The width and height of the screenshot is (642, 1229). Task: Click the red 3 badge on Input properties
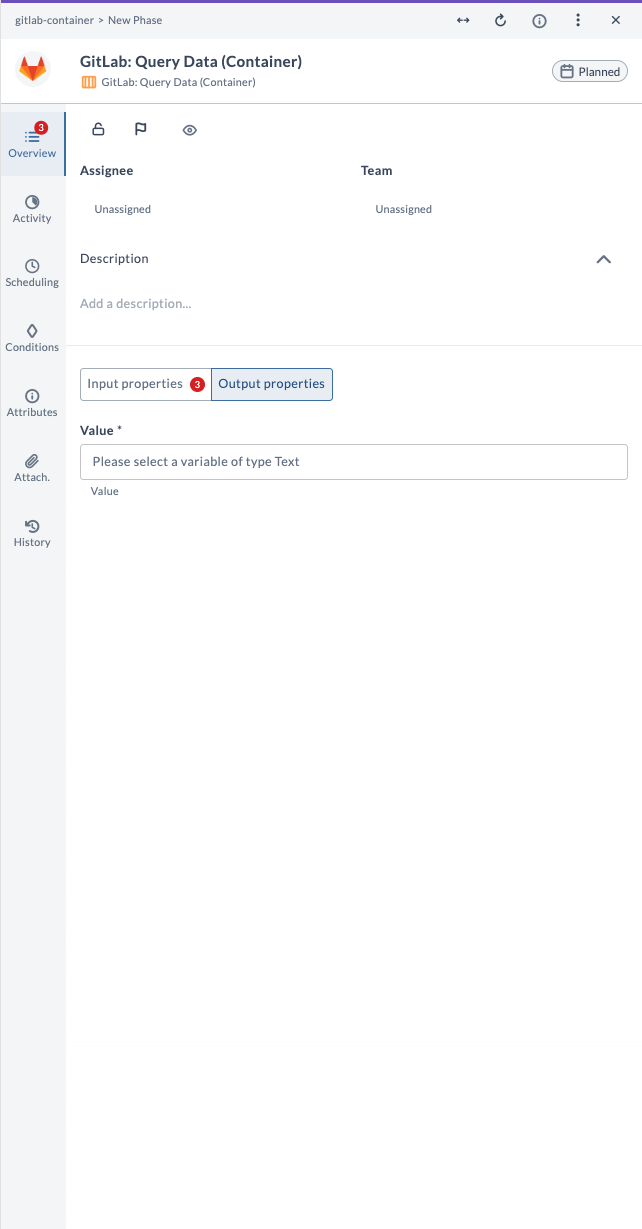[x=197, y=385]
